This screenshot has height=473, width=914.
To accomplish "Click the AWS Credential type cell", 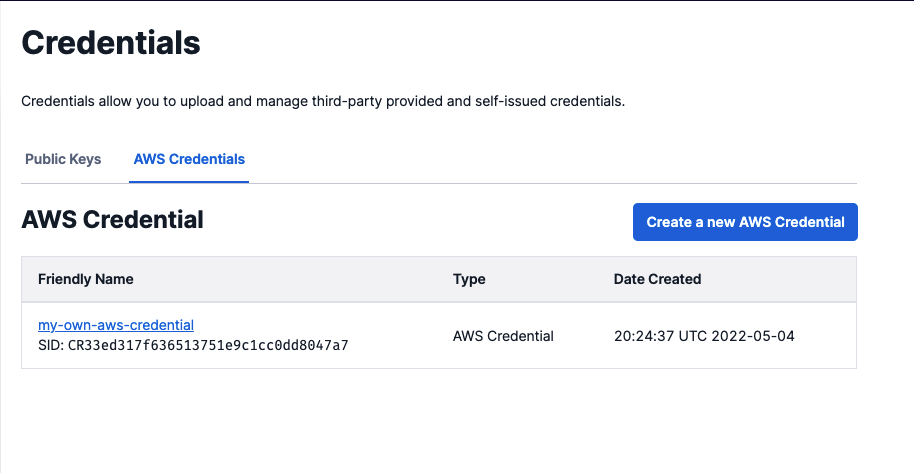I will (503, 336).
